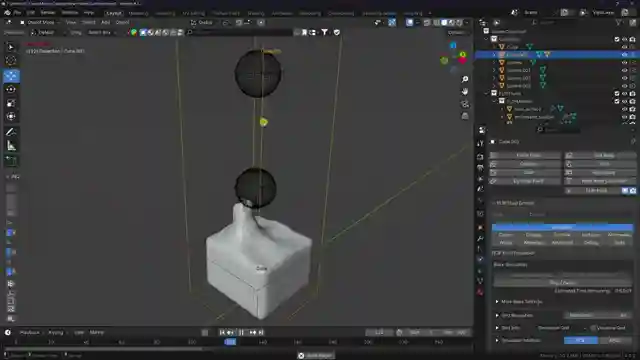Click the viewport pan hand icon
The width and height of the screenshot is (640, 360).
pyautogui.click(x=465, y=91)
